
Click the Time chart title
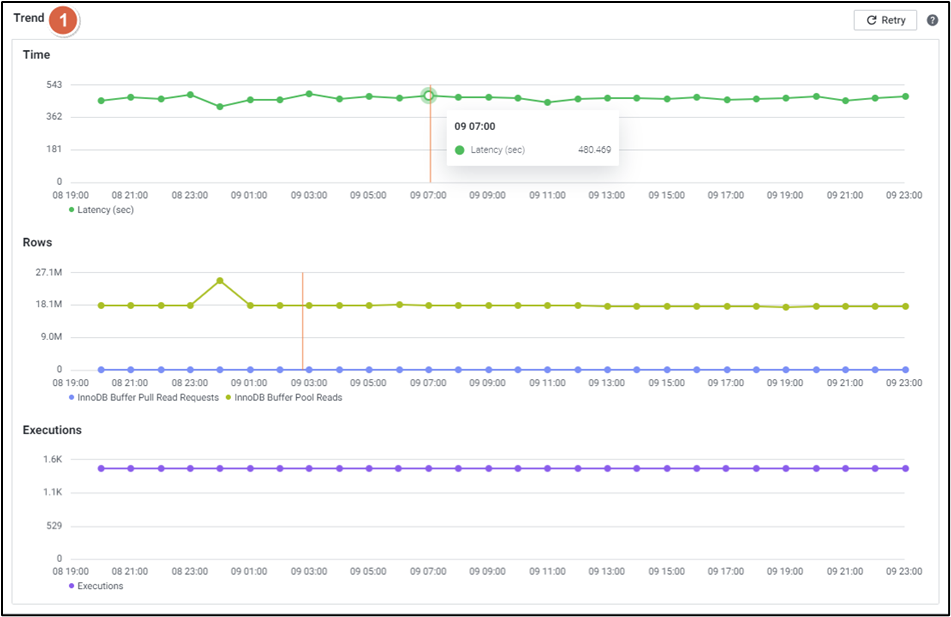click(x=36, y=54)
